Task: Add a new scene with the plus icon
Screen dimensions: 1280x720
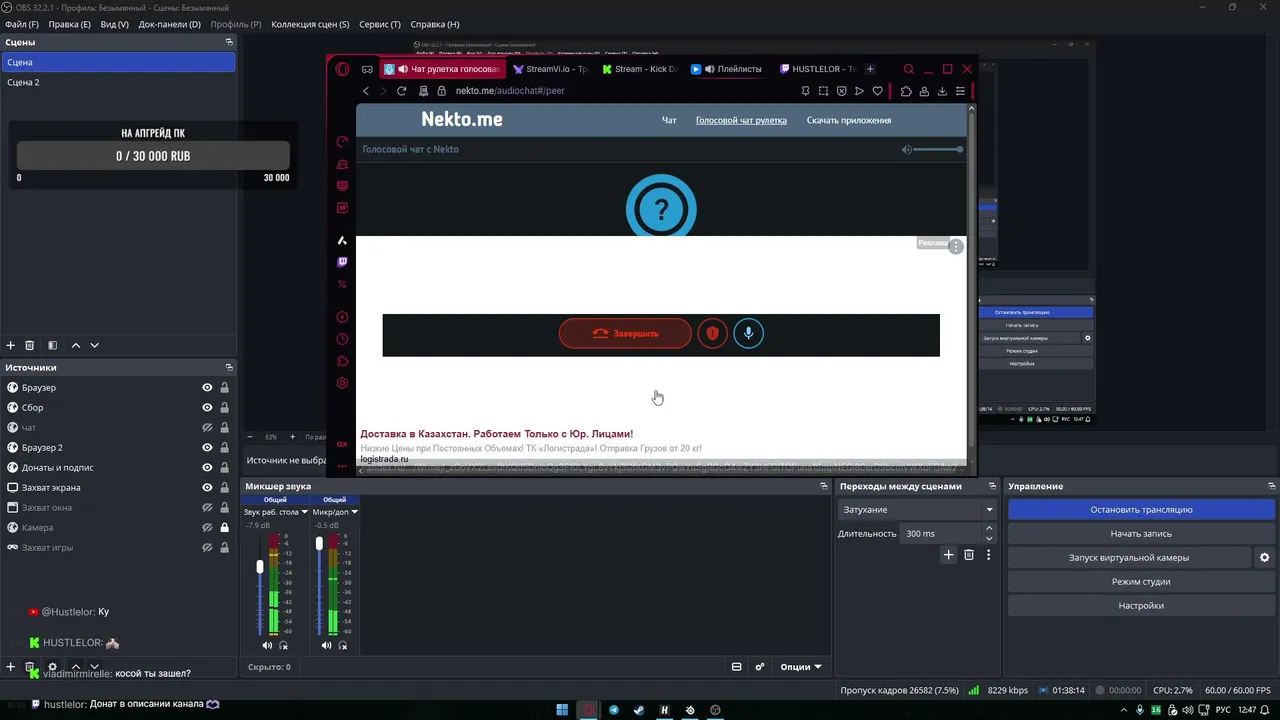Action: pos(11,345)
